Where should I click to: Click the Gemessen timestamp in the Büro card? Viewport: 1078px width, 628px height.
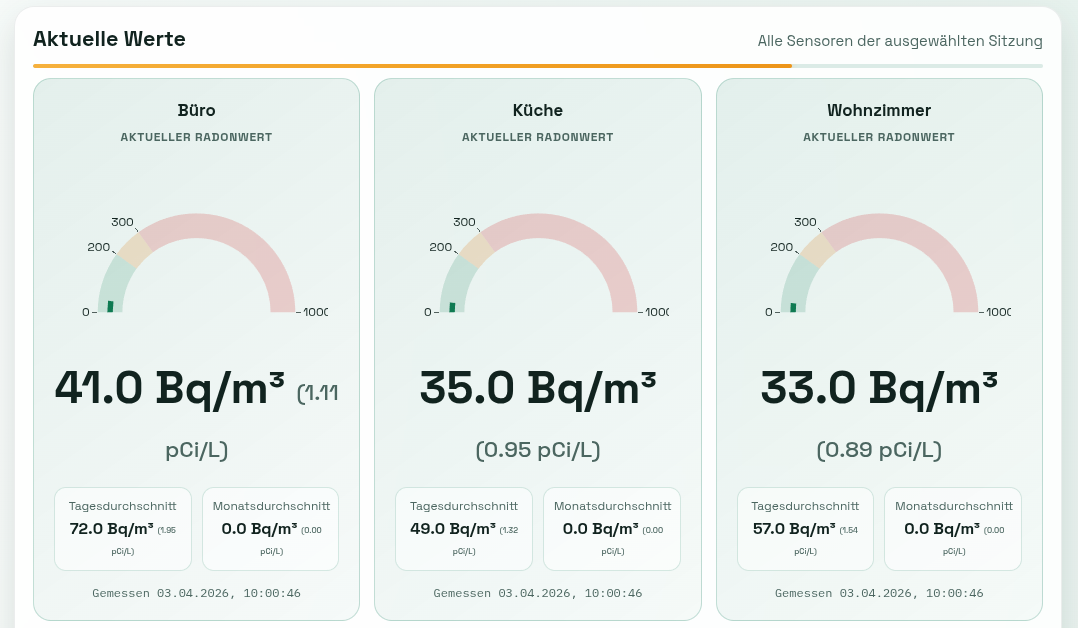[x=196, y=593]
